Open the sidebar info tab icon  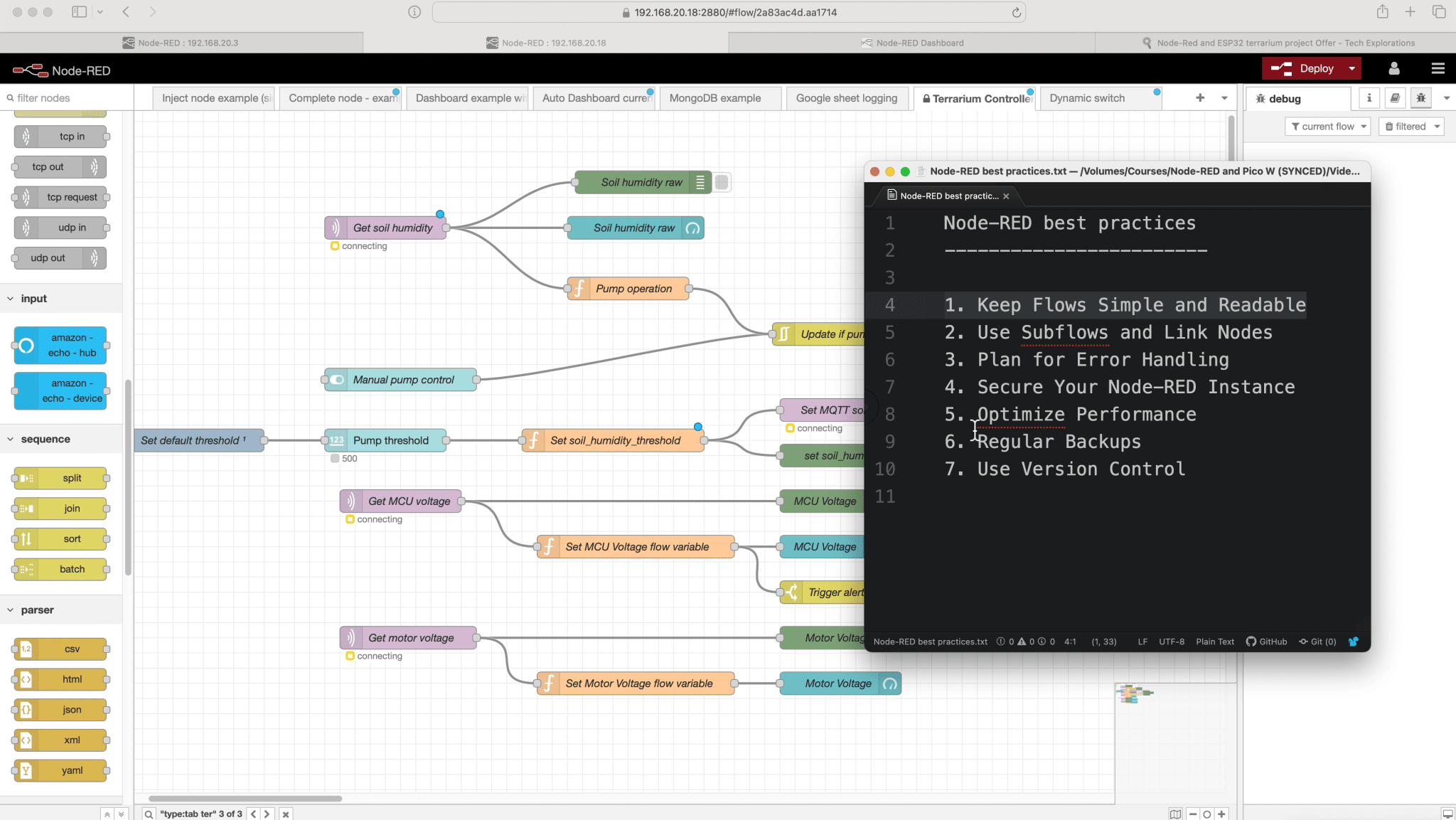click(1369, 98)
